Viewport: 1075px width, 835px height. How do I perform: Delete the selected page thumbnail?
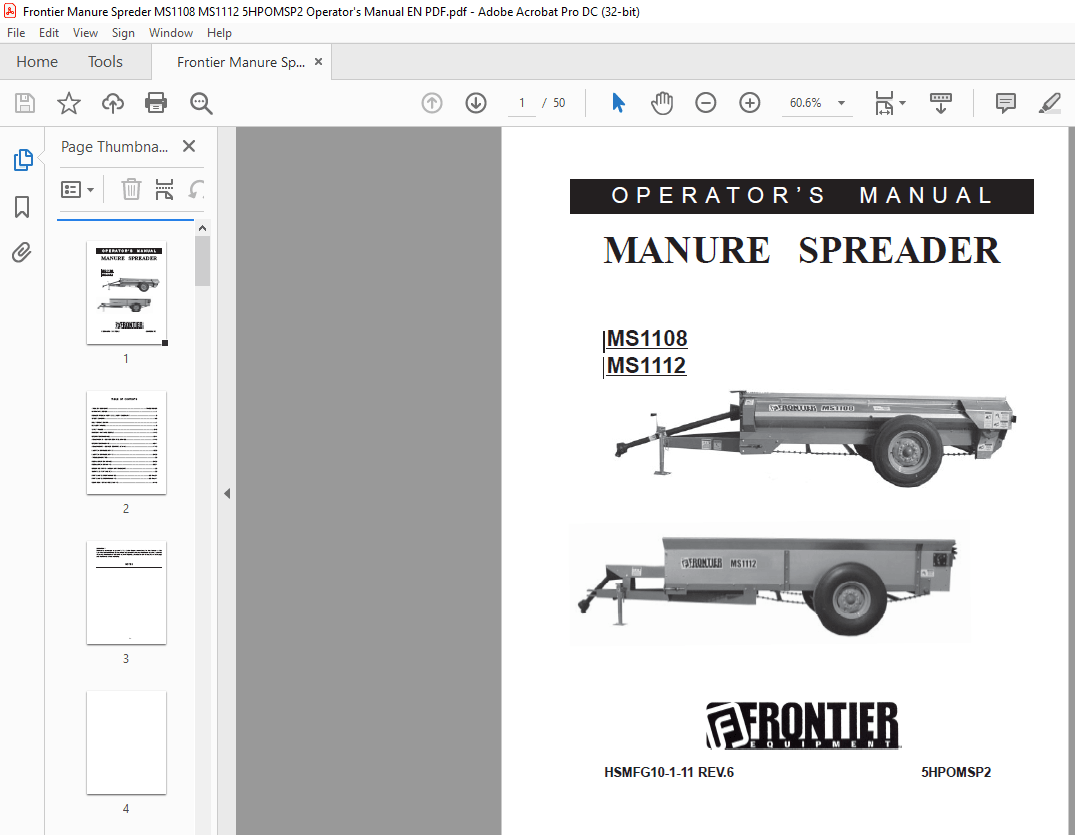click(x=131, y=189)
